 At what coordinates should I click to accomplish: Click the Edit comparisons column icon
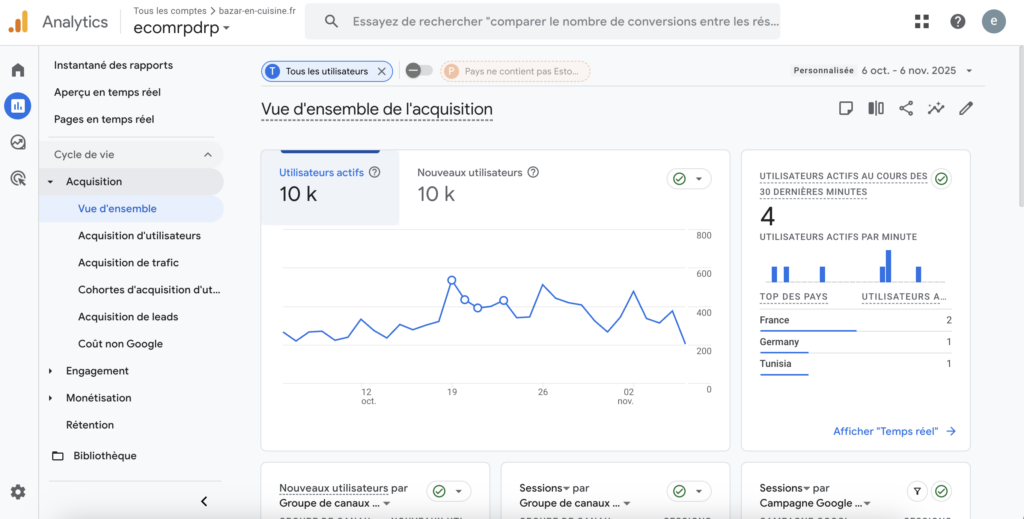coord(876,108)
